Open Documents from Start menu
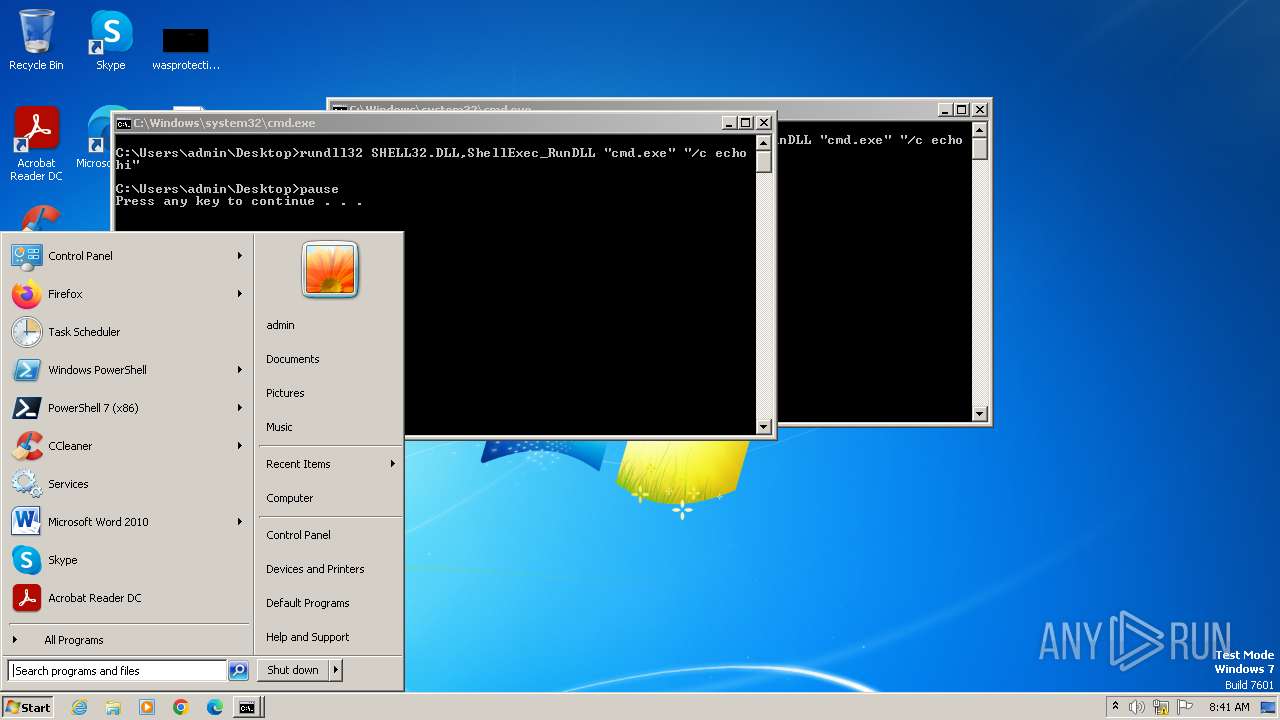The width and height of the screenshot is (1280, 720). [x=292, y=359]
